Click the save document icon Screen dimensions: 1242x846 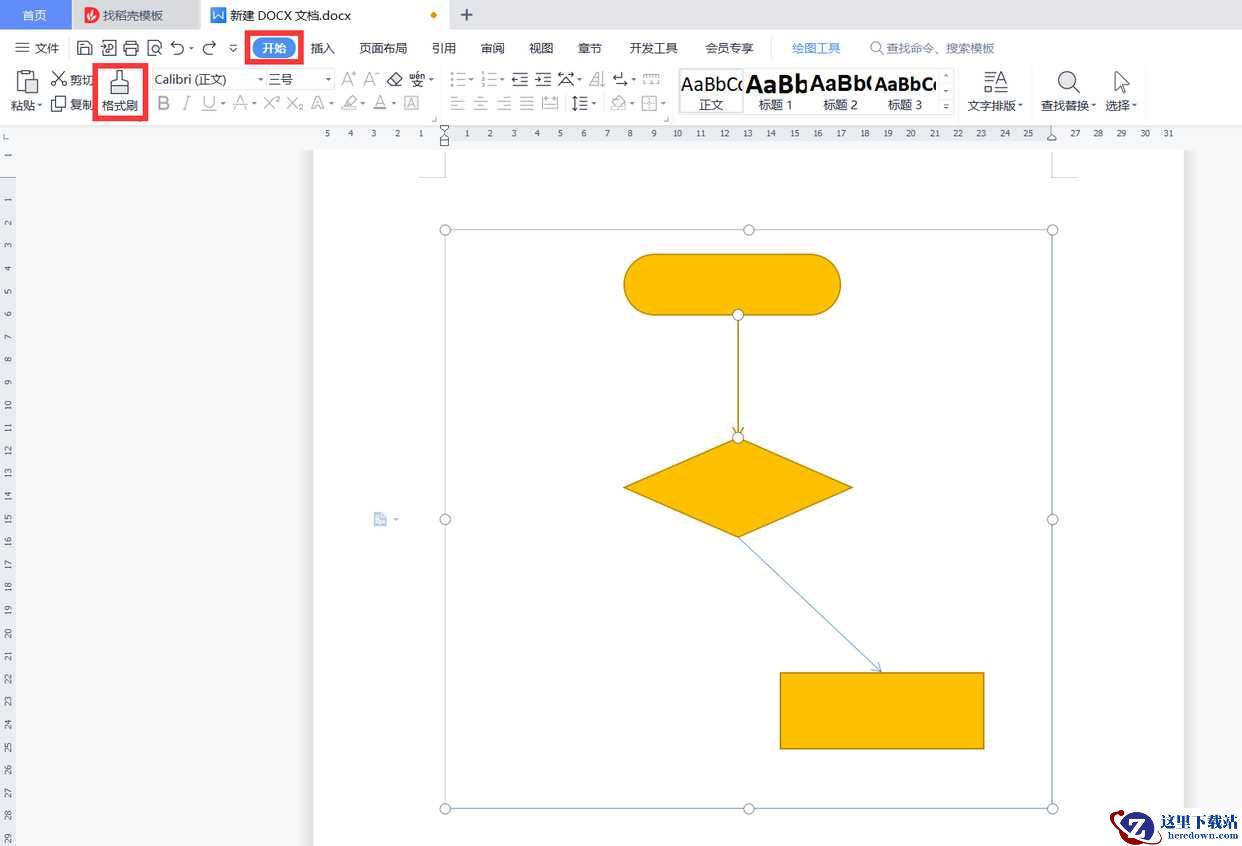[x=85, y=48]
